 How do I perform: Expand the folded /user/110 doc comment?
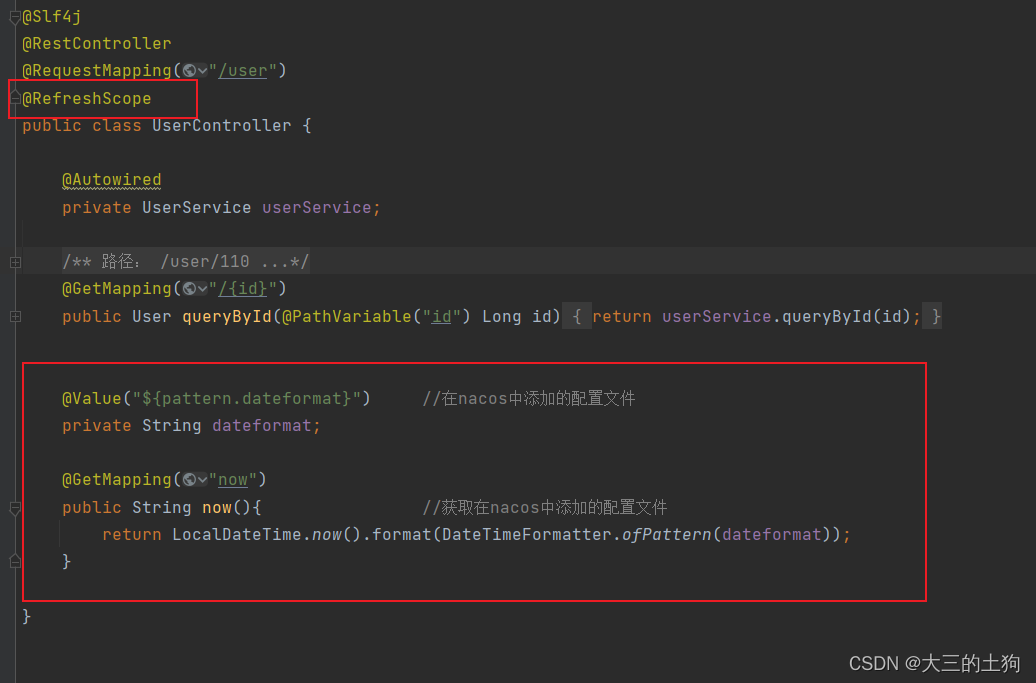click(15, 262)
